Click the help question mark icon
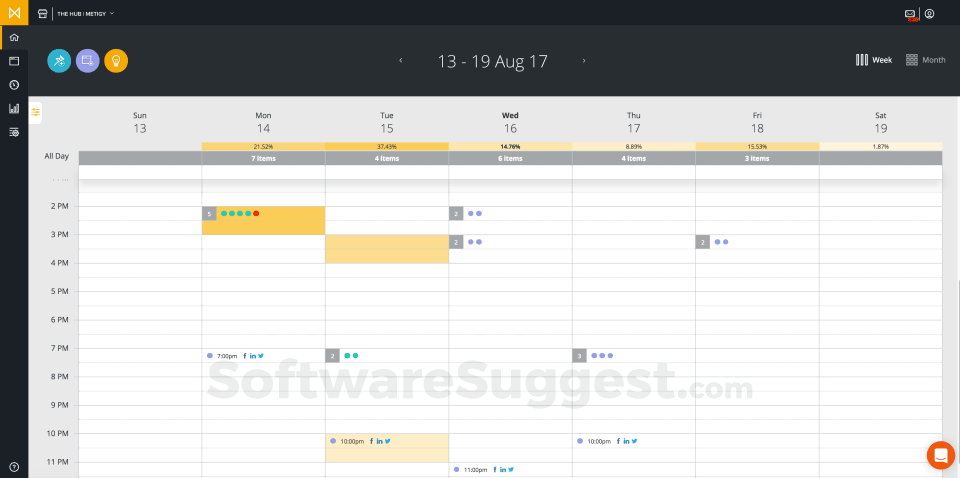 pyautogui.click(x=14, y=467)
